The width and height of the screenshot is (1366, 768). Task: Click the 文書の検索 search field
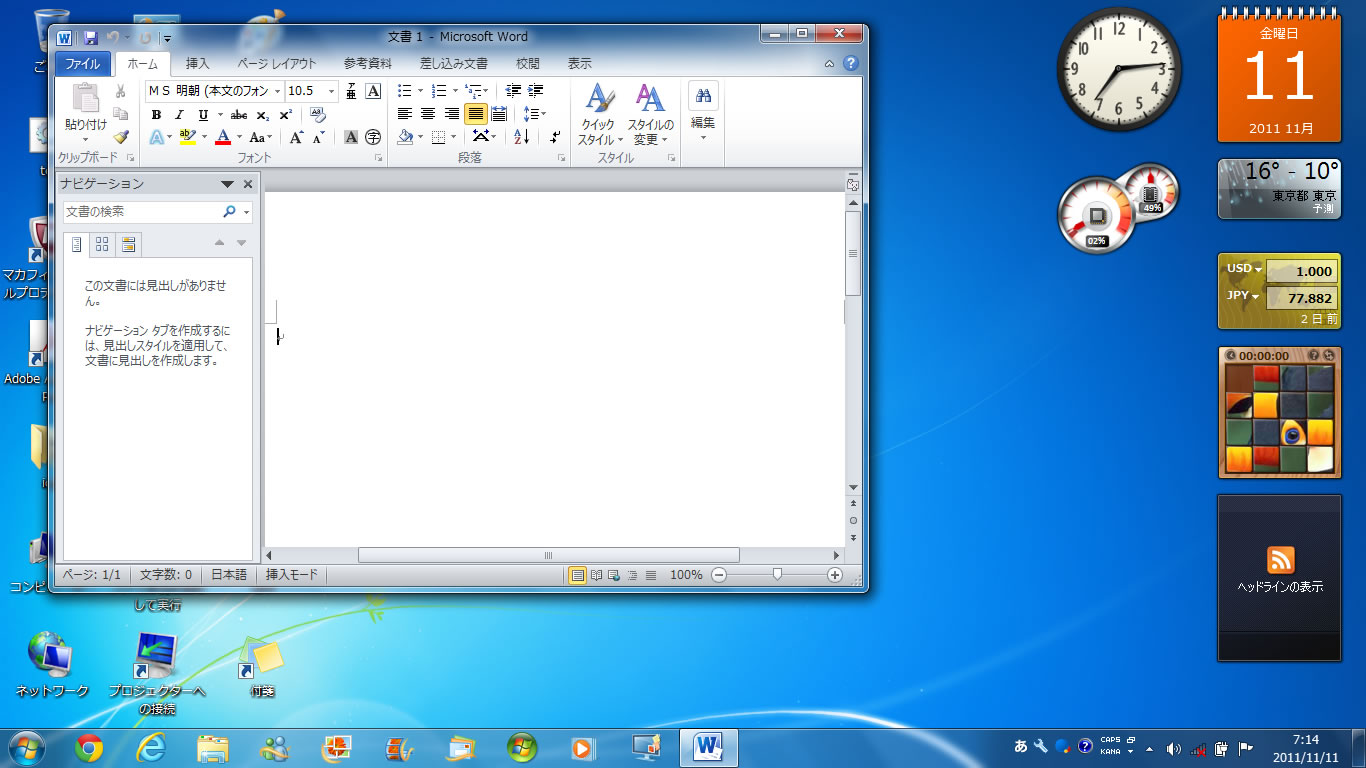click(142, 212)
